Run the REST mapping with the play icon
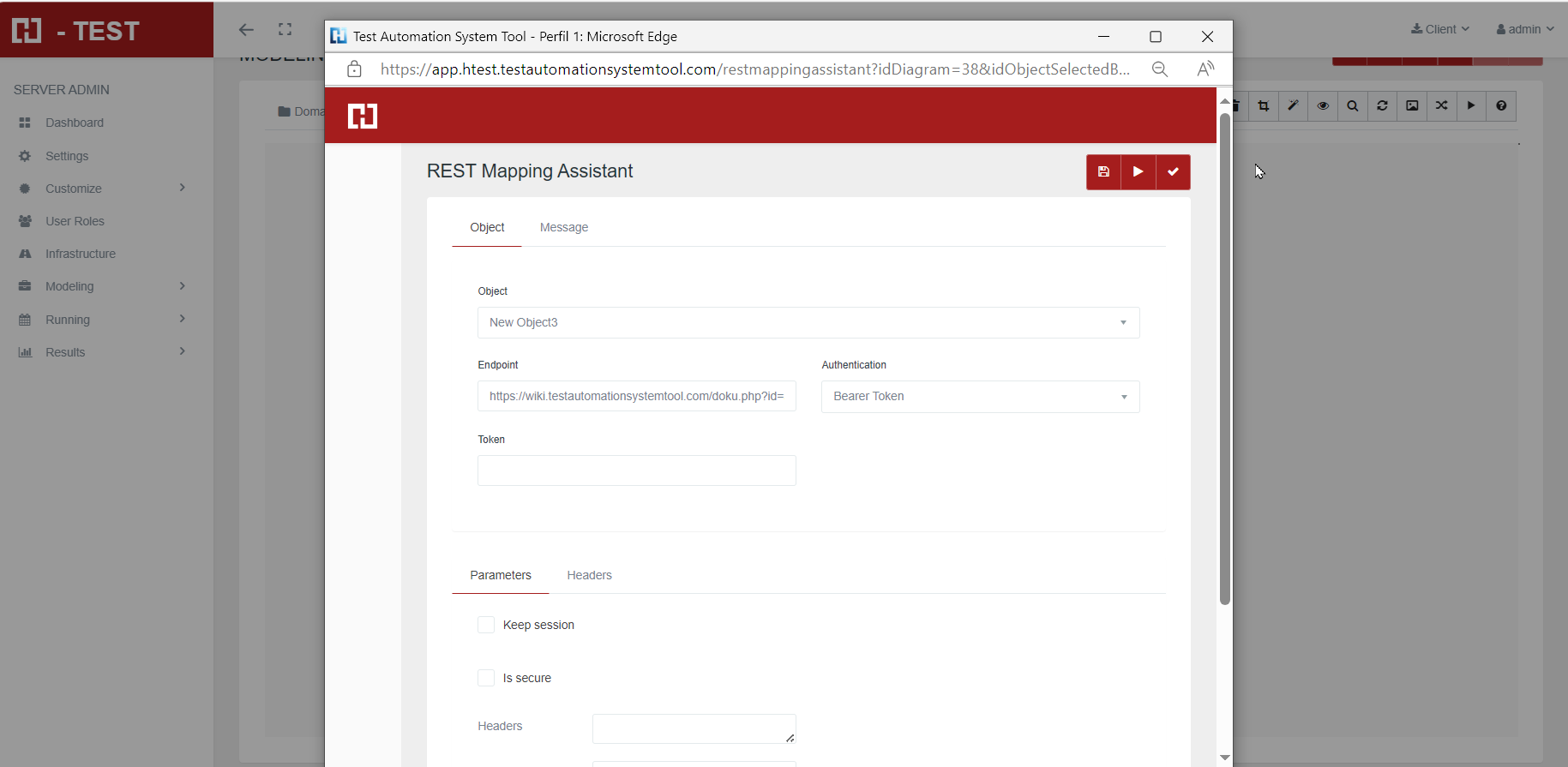1568x767 pixels. [x=1138, y=172]
